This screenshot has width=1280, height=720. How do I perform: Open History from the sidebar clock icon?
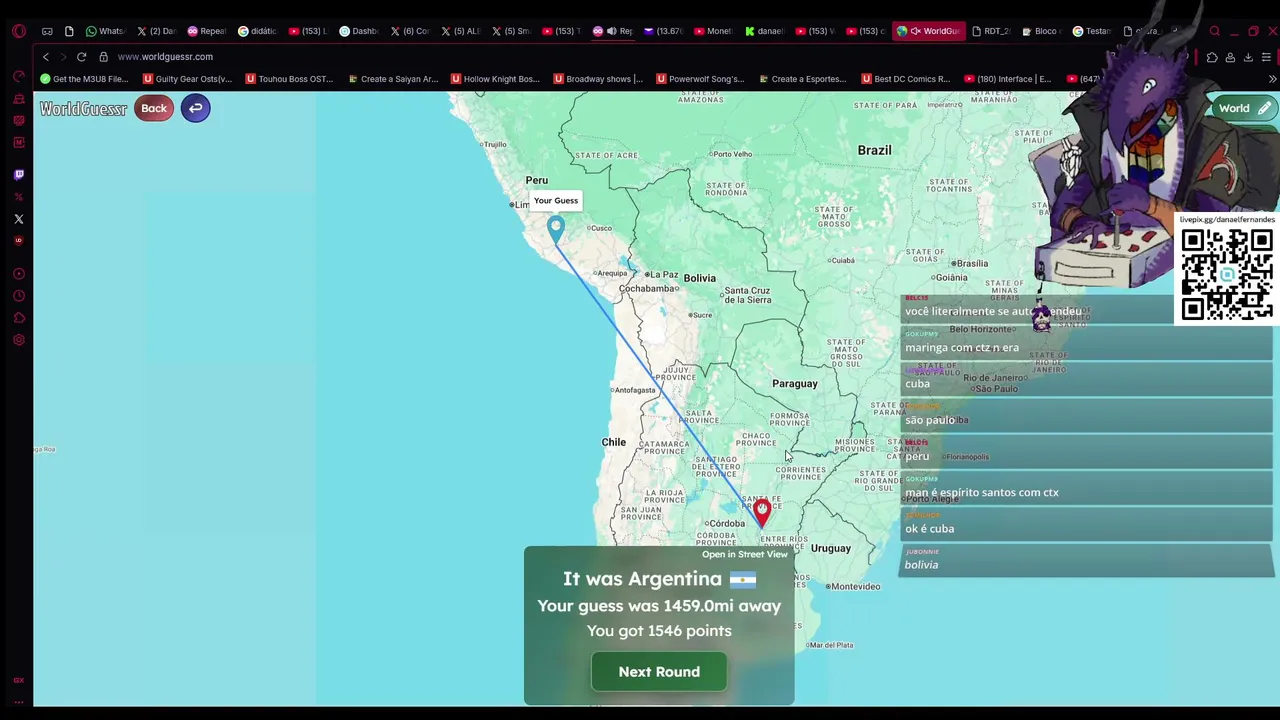tap(18, 296)
